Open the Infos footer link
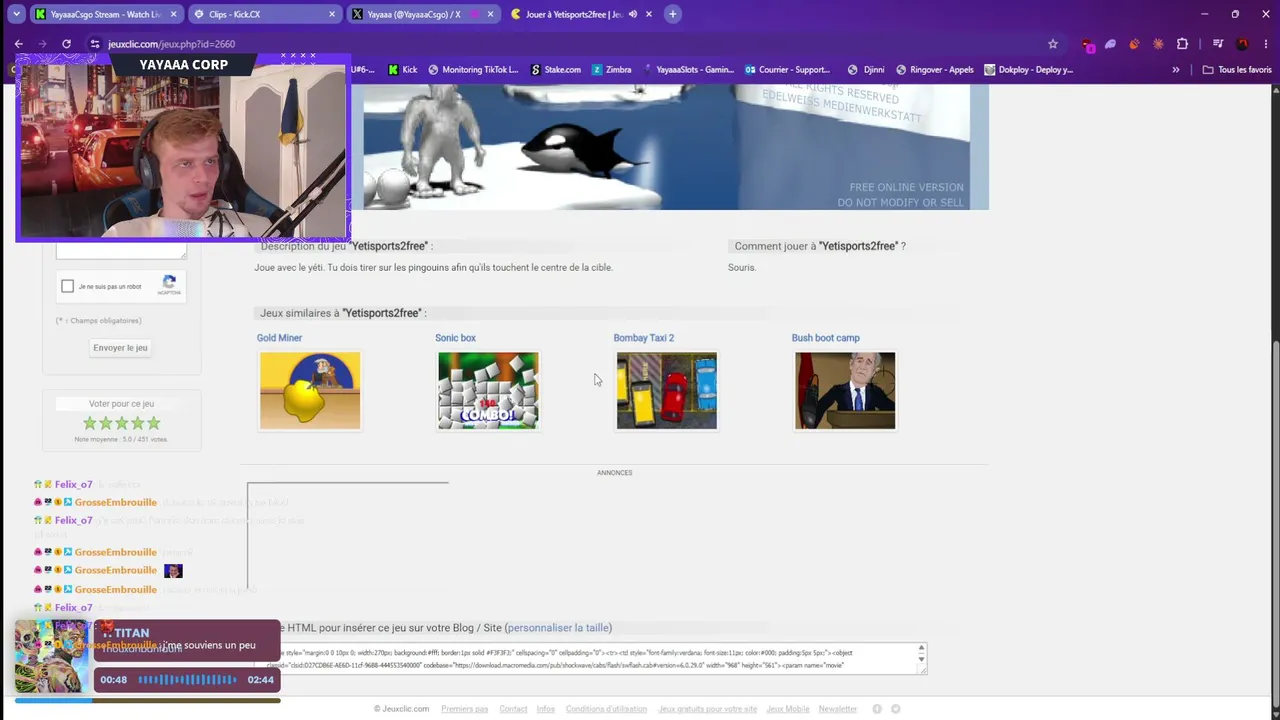 545,709
